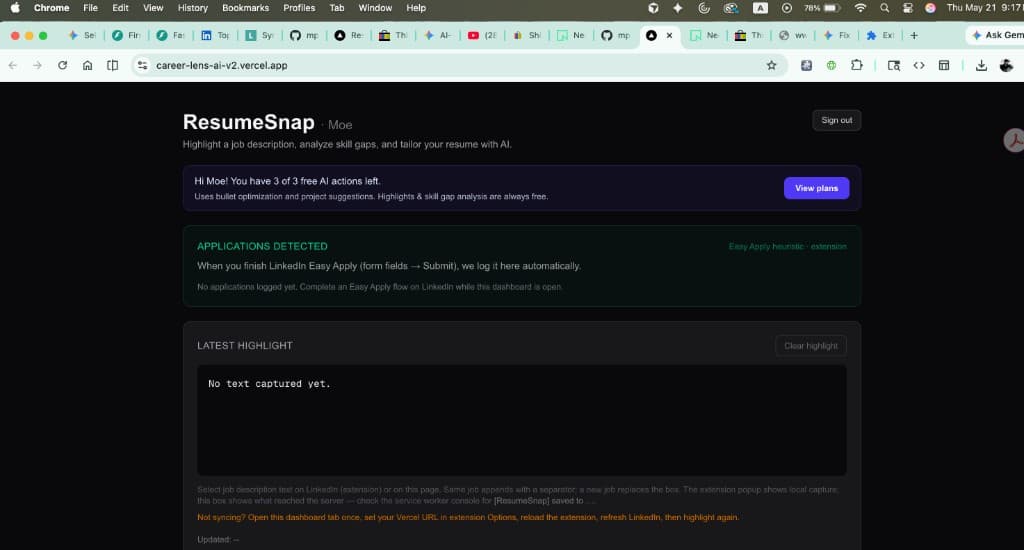Open the Extensions puzzle menu
Screen dimensions: 1024x550
click(x=857, y=65)
